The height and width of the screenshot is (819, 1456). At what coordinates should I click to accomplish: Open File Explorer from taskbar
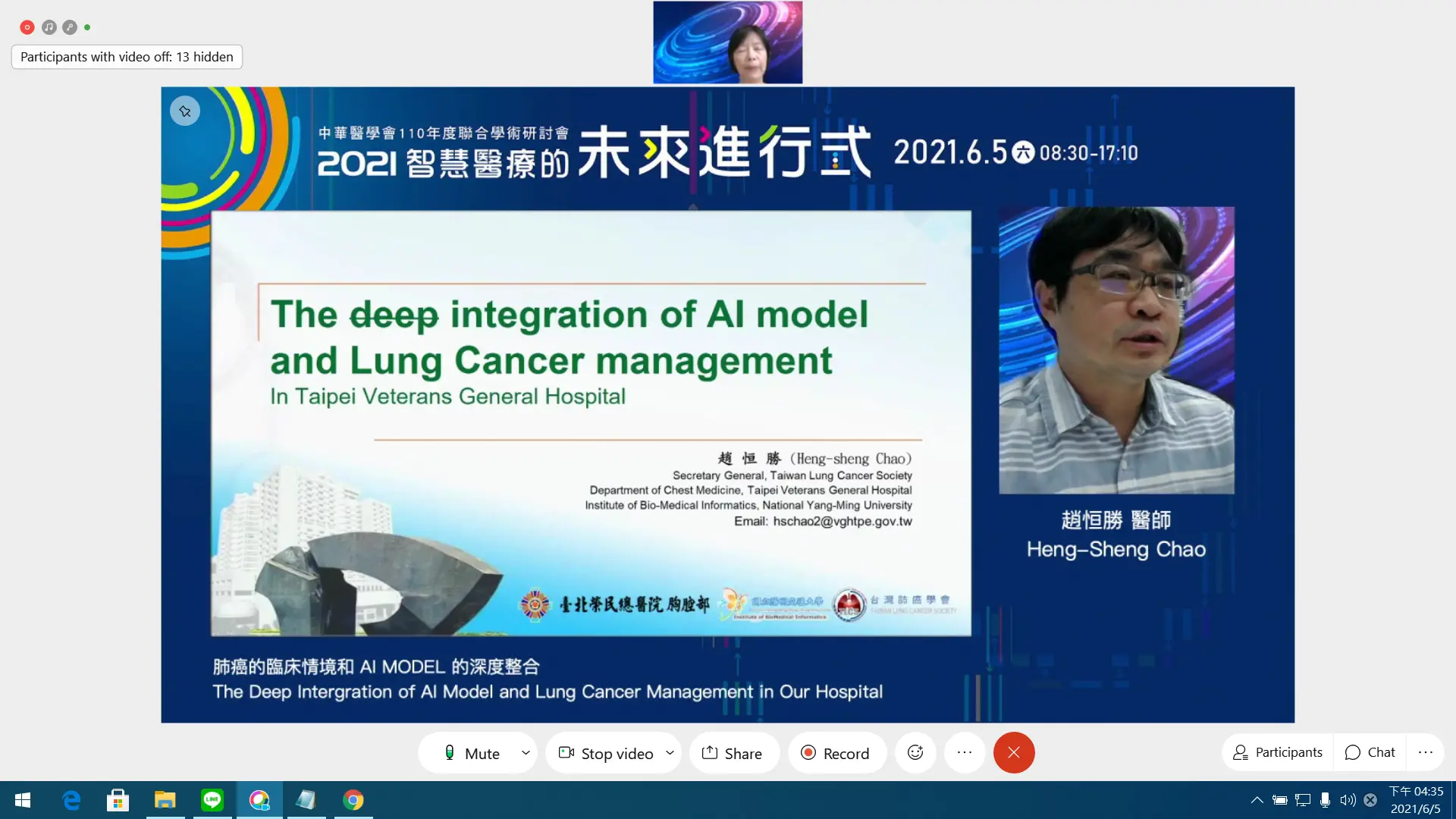[x=165, y=799]
